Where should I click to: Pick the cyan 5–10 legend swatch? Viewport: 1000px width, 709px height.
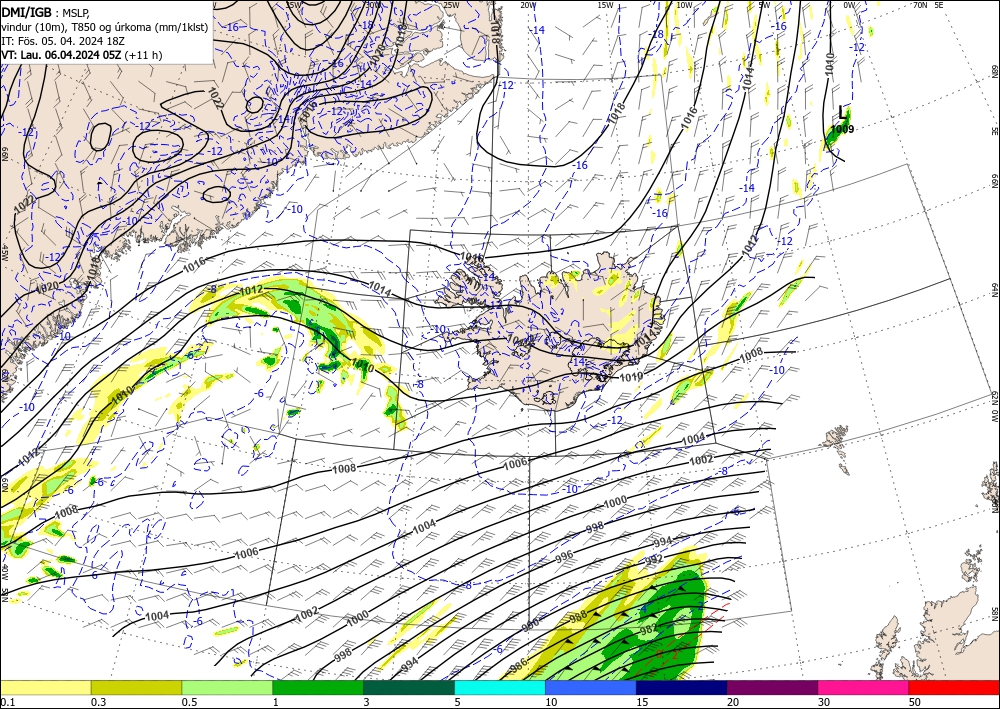(x=499, y=687)
